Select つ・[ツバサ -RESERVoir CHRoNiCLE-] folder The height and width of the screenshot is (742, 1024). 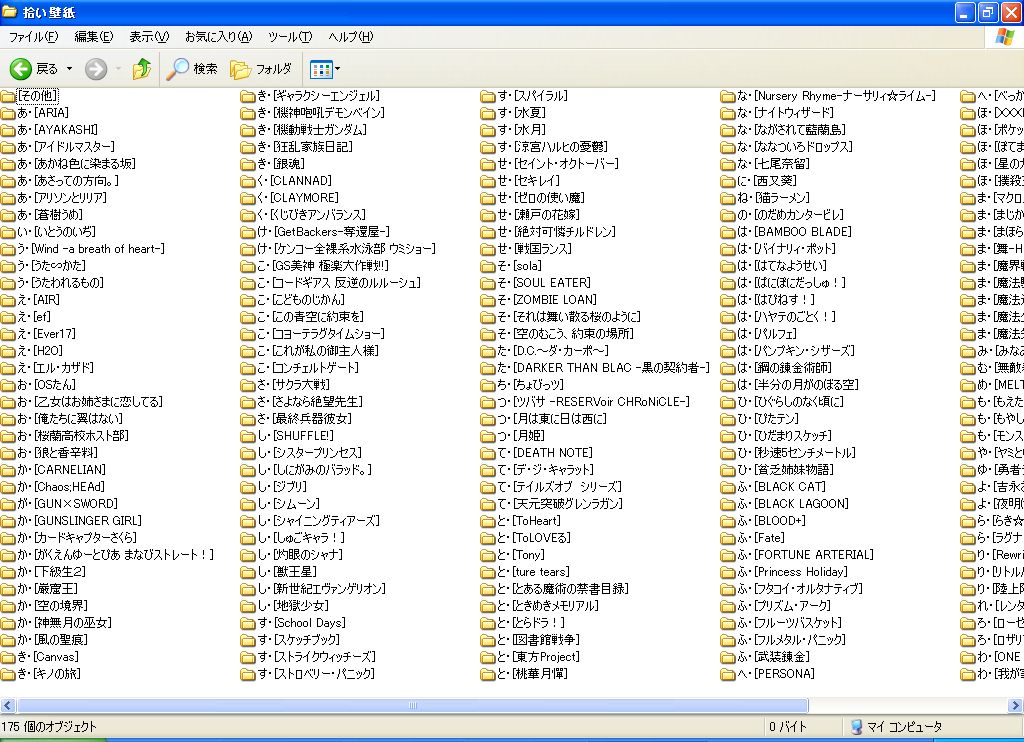click(594, 401)
